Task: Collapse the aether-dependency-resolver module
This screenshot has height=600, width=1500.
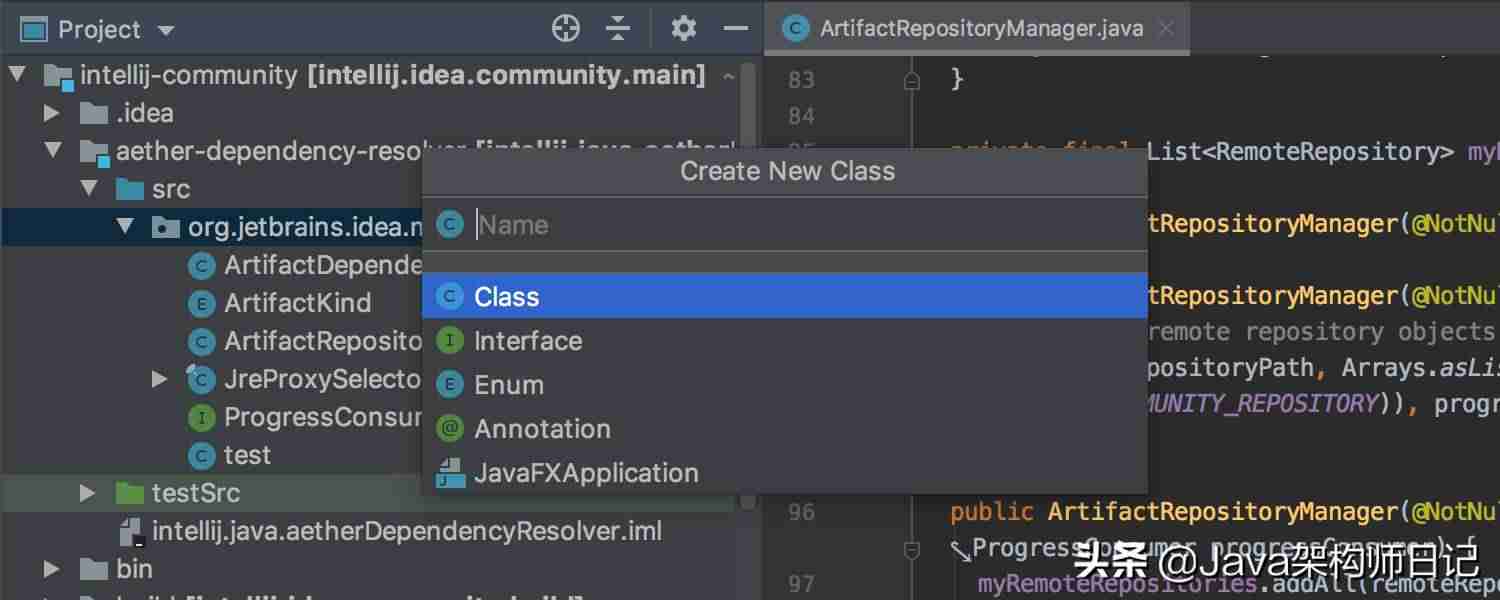Action: pos(52,151)
